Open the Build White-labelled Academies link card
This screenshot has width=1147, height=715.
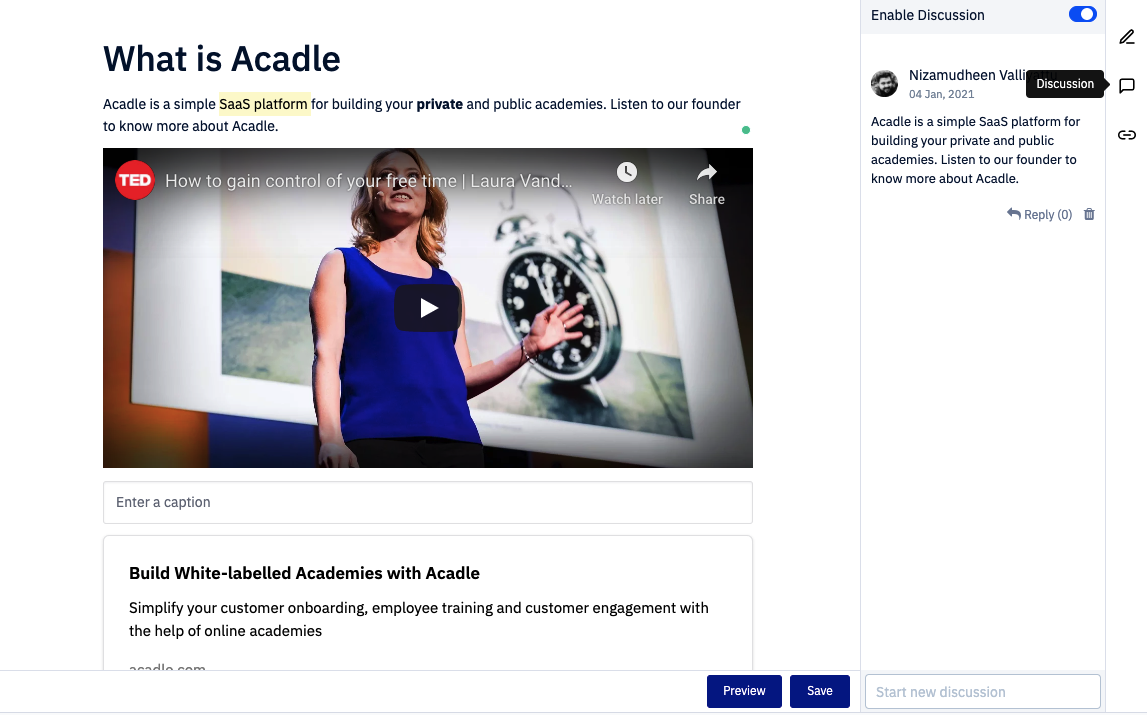(428, 603)
